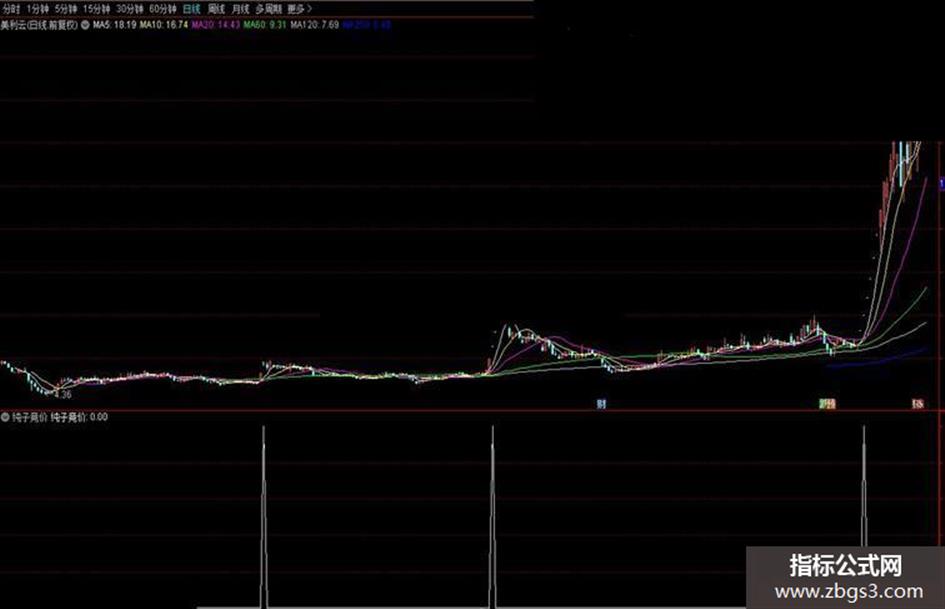Click the second indicator signal spike
945x609 pixels.
click(x=492, y=516)
